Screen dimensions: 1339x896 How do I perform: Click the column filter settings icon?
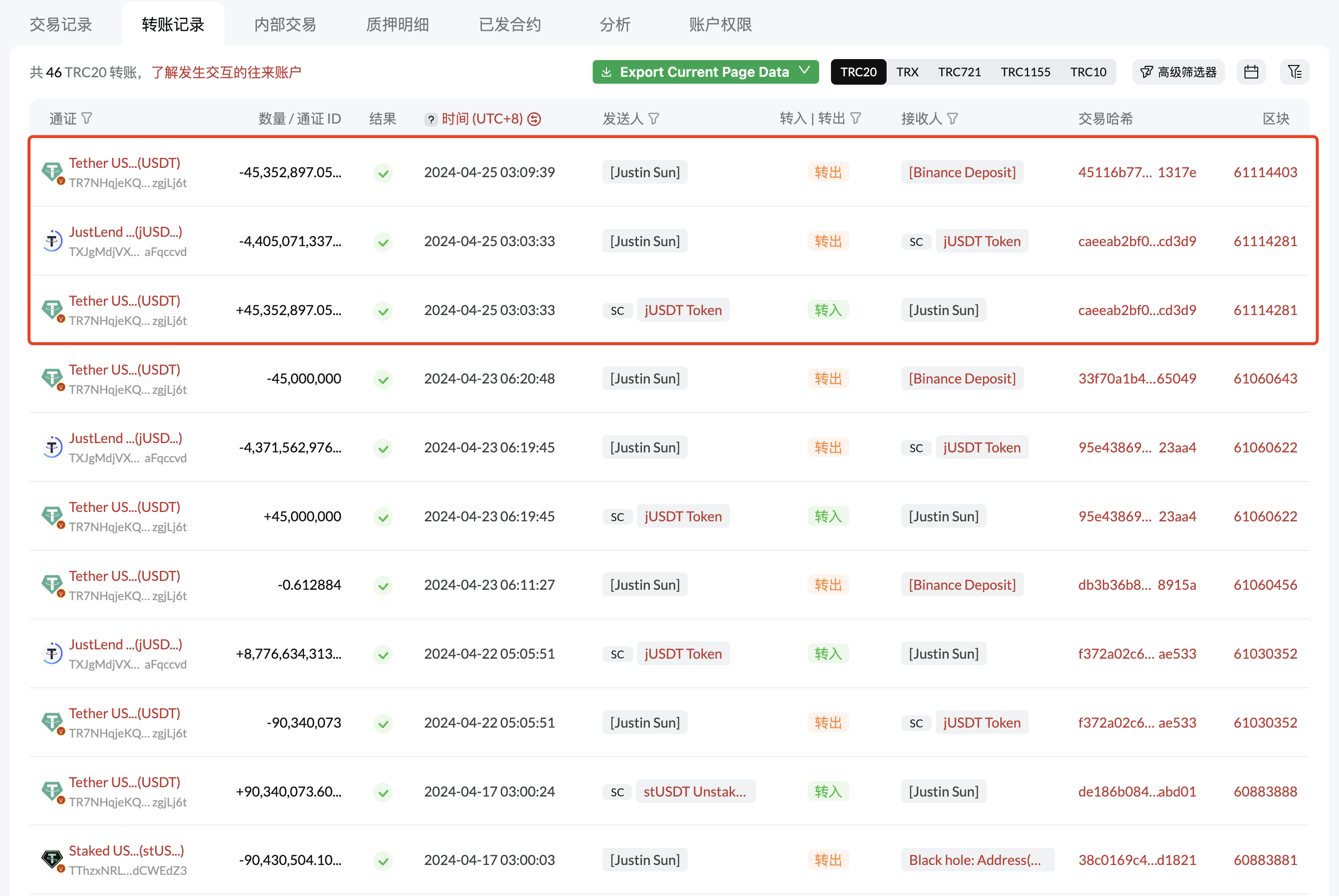point(1294,72)
